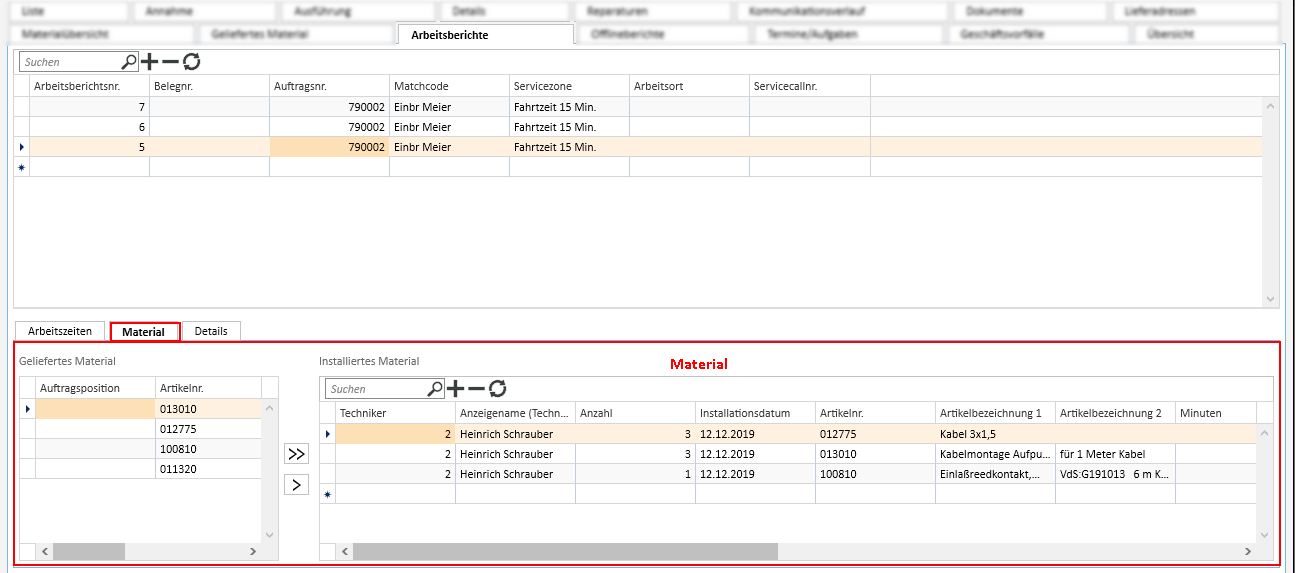Screen dimensions: 1295x573
Task: Open the Lieferadressen tab
Action: click(1196, 11)
